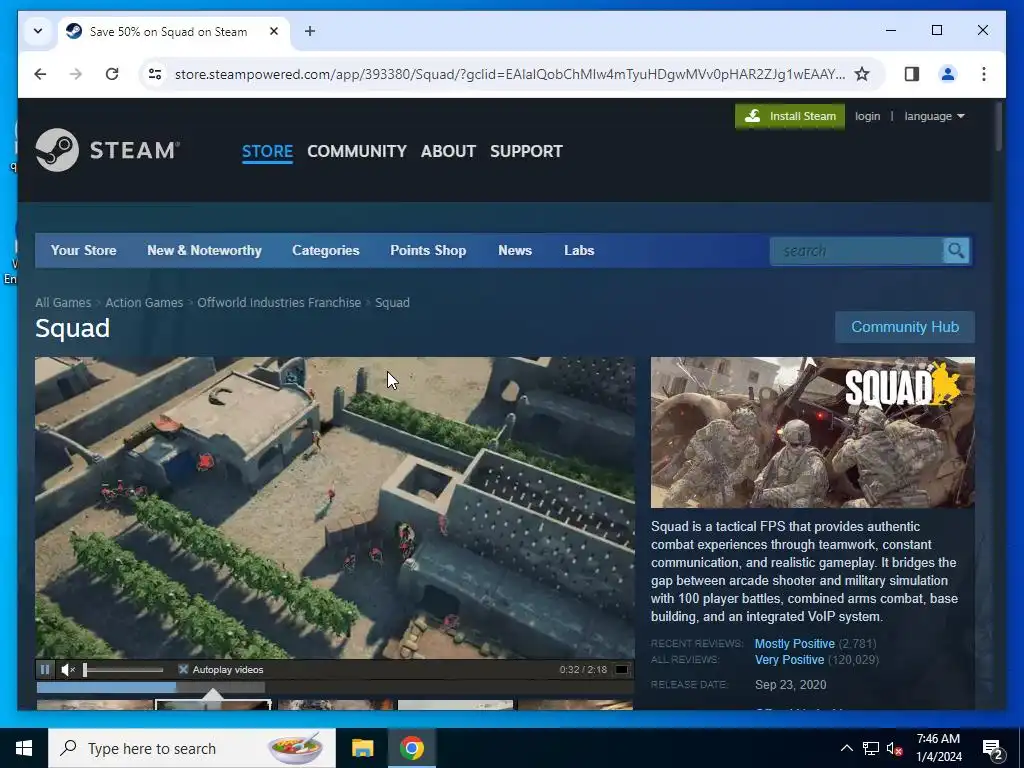Screen dimensions: 1024x768
Task: Open Categories tab
Action: click(x=326, y=250)
